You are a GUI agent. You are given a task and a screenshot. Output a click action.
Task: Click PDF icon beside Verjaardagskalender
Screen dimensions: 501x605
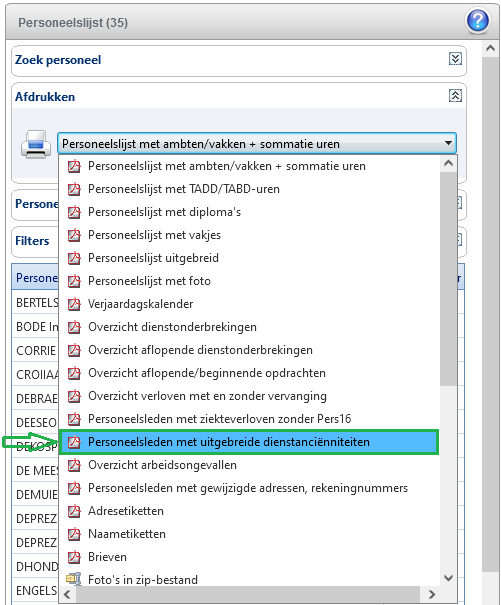(74, 304)
